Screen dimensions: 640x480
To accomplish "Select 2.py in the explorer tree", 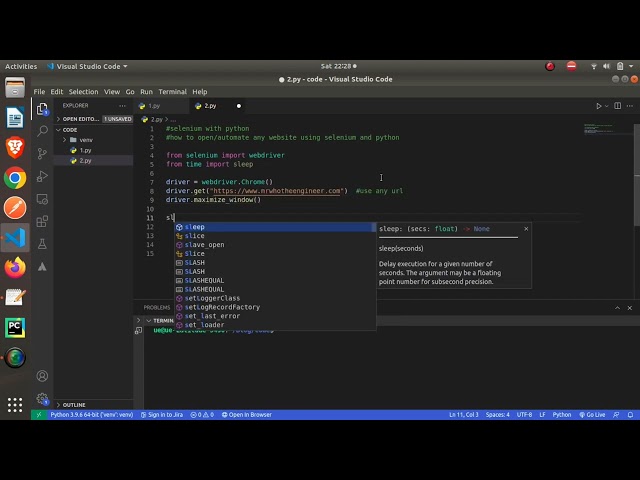I will click(x=85, y=161).
